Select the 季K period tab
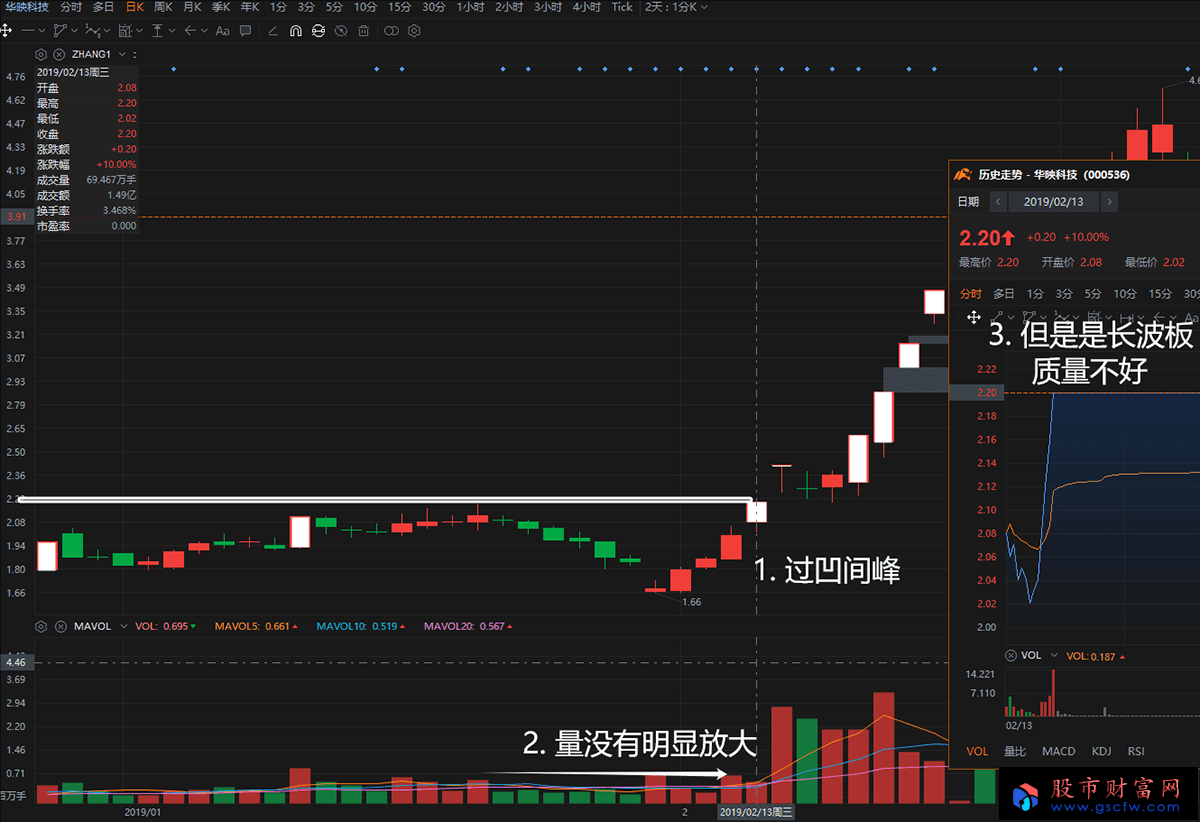 click(221, 7)
